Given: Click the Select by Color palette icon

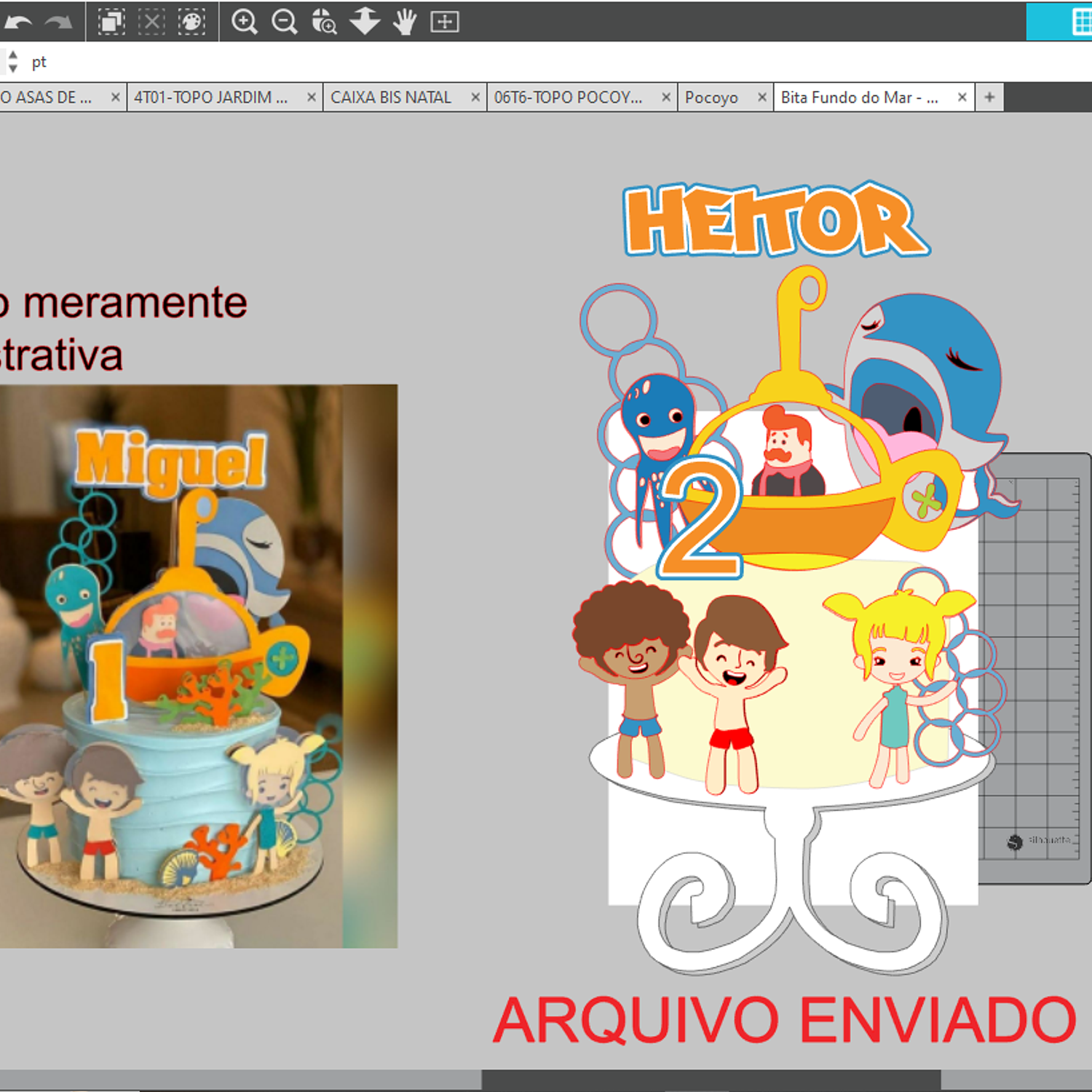Looking at the screenshot, I should click(191, 22).
